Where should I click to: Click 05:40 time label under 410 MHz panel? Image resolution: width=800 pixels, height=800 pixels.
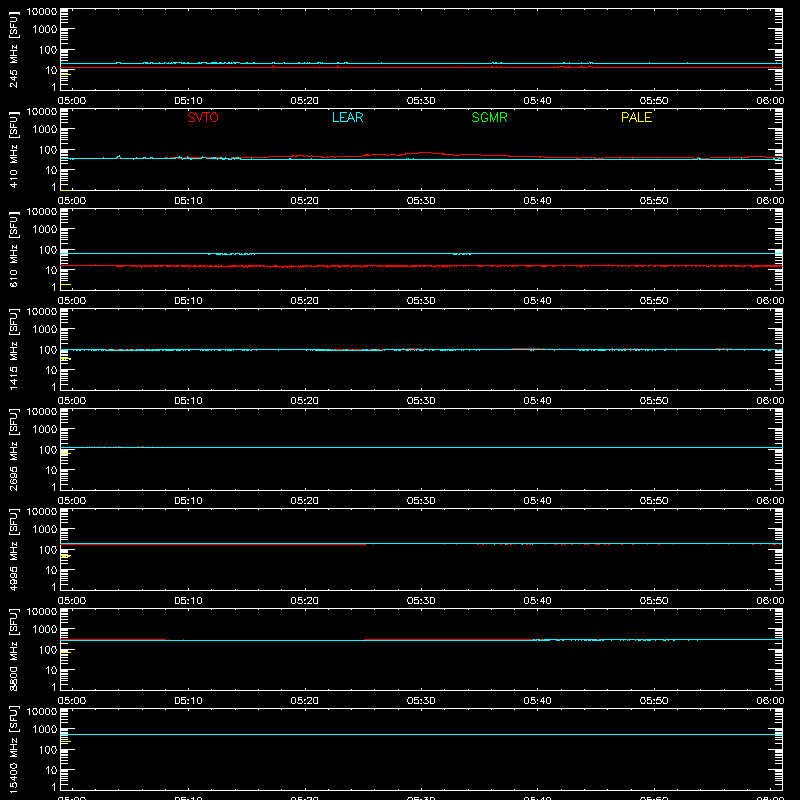(537, 201)
